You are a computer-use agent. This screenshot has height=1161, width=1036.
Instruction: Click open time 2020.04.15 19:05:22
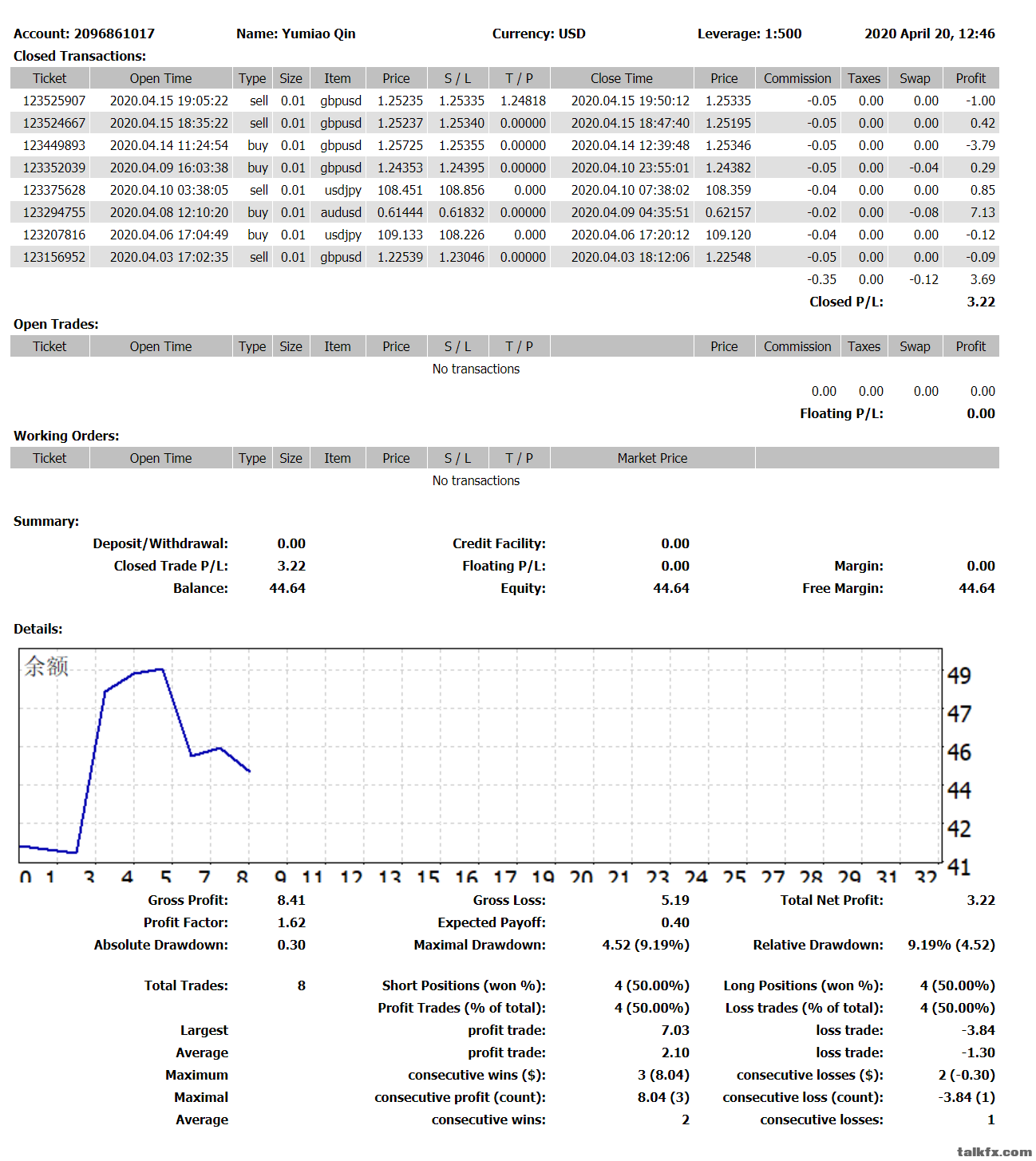(x=169, y=101)
